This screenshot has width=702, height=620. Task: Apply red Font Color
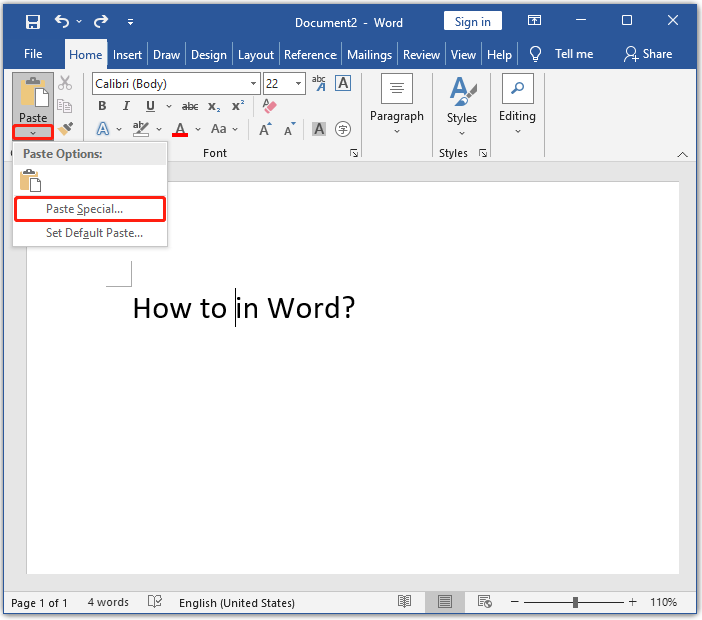(x=180, y=129)
